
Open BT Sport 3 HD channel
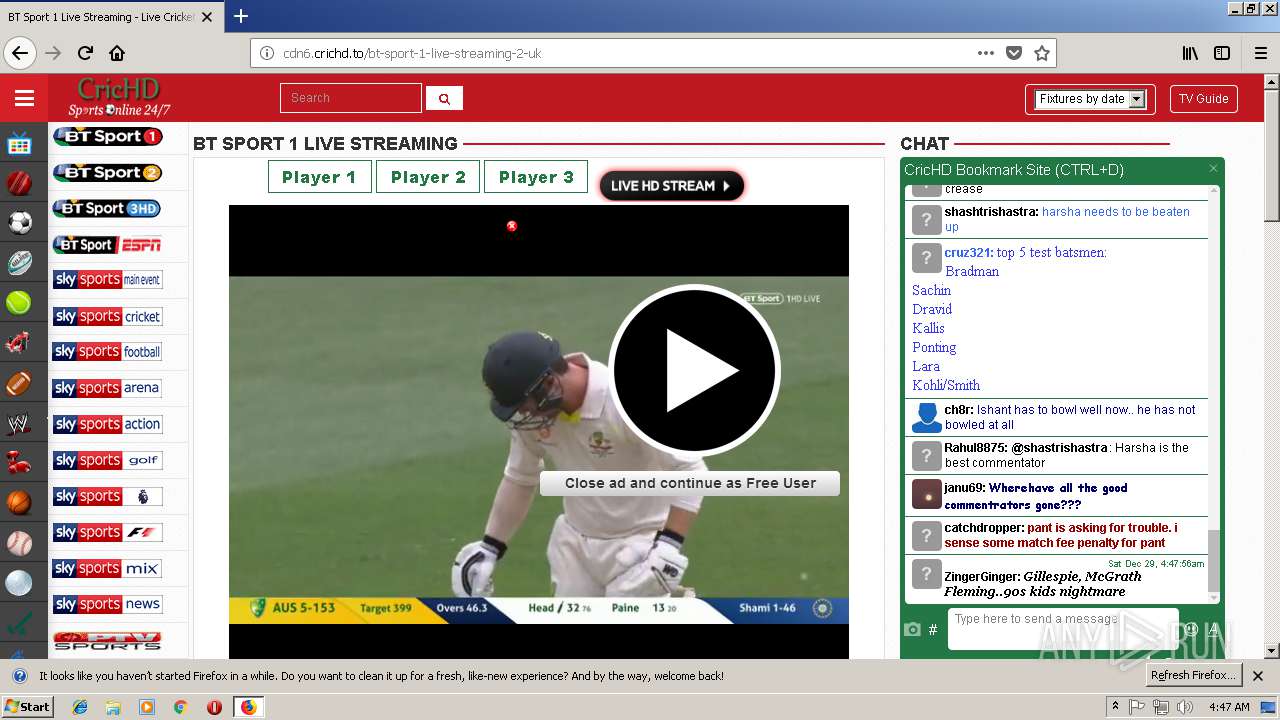pos(107,208)
